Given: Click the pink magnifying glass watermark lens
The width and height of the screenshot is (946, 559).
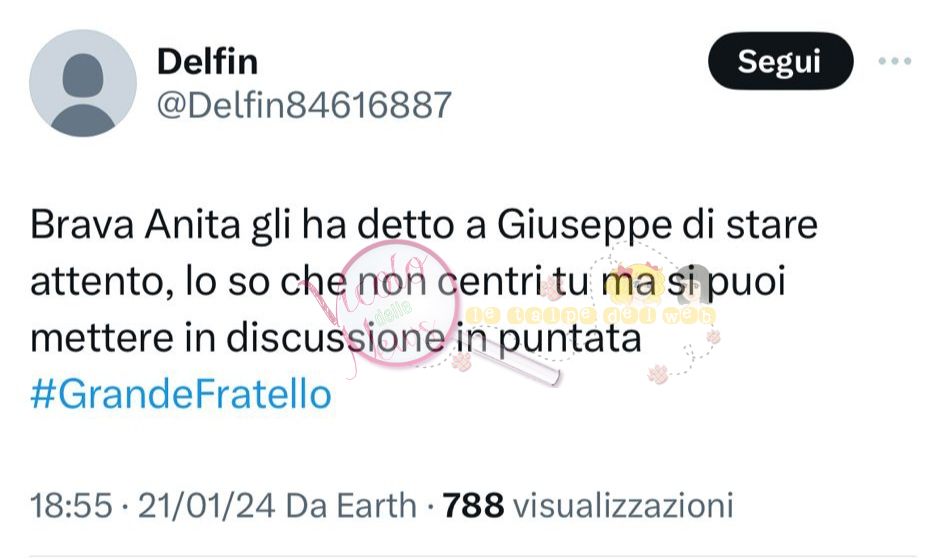Looking at the screenshot, I should click(400, 304).
